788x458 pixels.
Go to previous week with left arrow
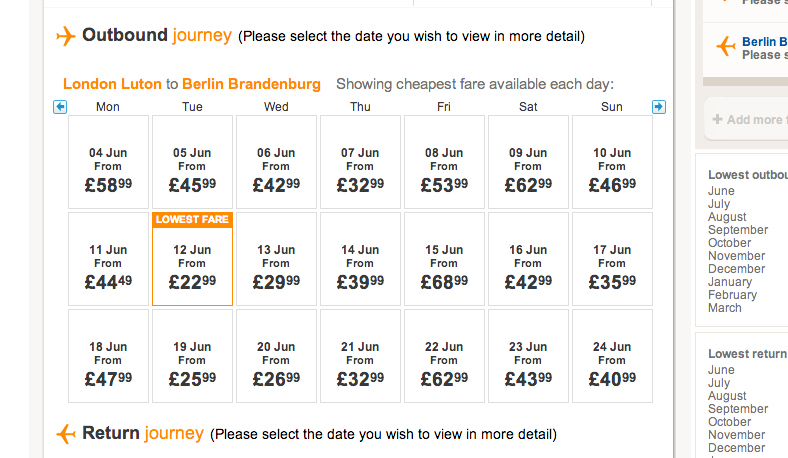60,107
